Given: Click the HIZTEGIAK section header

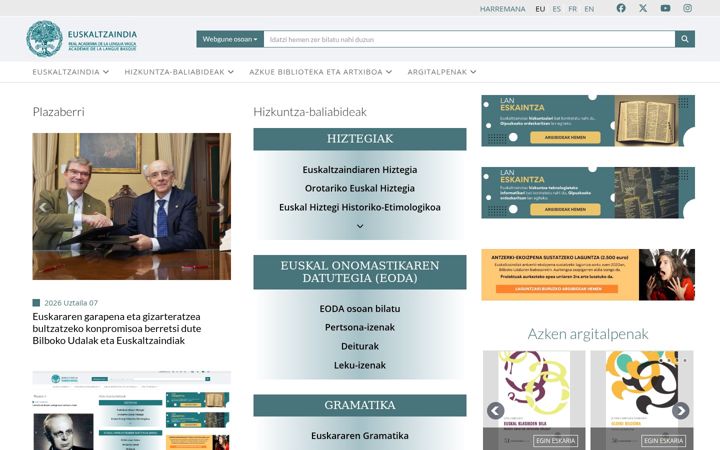Looking at the screenshot, I should [360, 139].
